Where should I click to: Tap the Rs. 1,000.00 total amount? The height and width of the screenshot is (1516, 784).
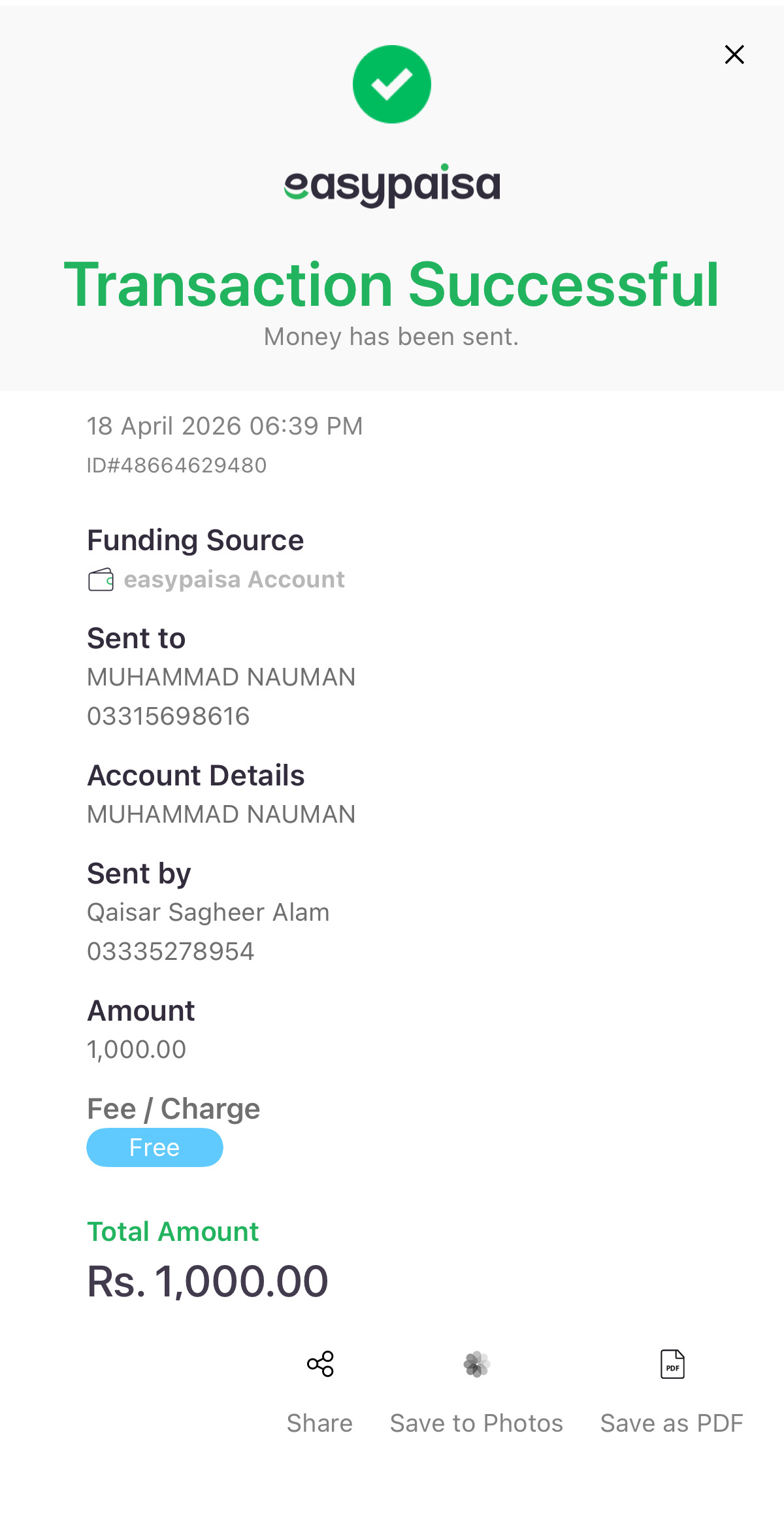[208, 1281]
